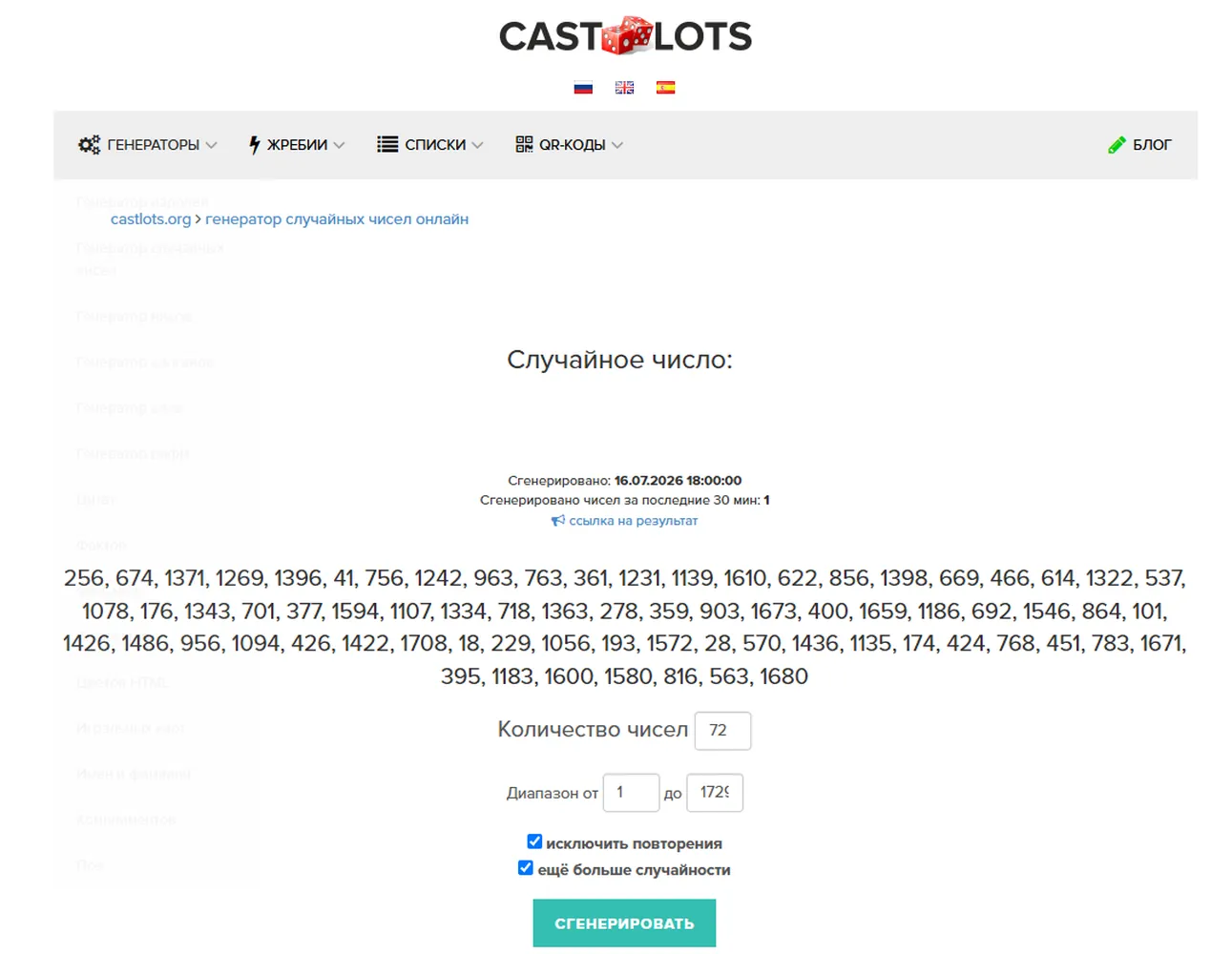Image resolution: width=1232 pixels, height=954 pixels.
Task: Select the UK flag language icon
Action: pyautogui.click(x=624, y=88)
